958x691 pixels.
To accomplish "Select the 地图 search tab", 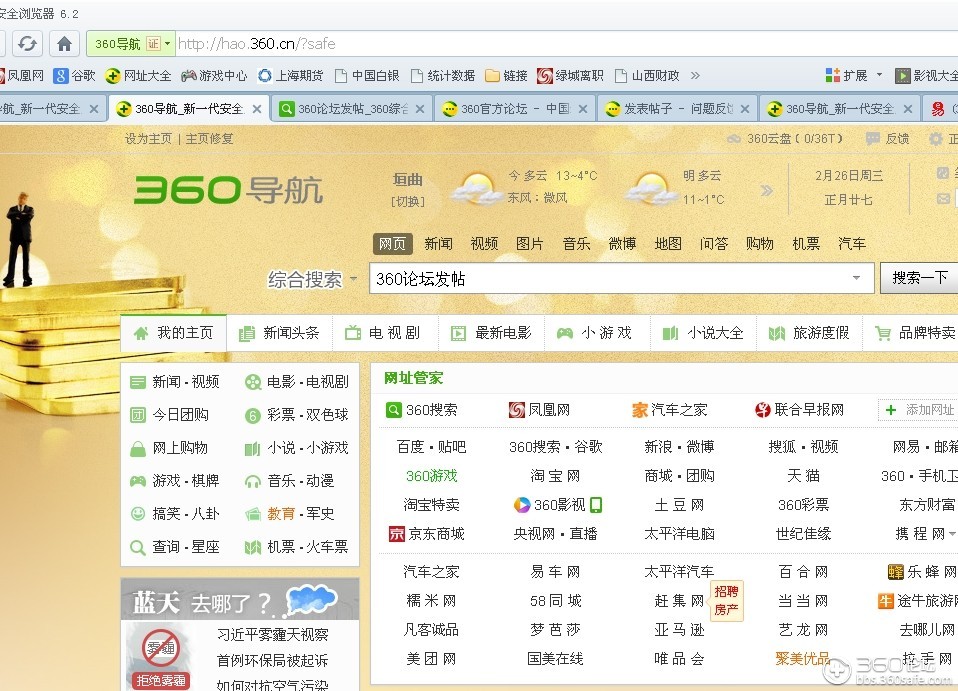I will (668, 244).
